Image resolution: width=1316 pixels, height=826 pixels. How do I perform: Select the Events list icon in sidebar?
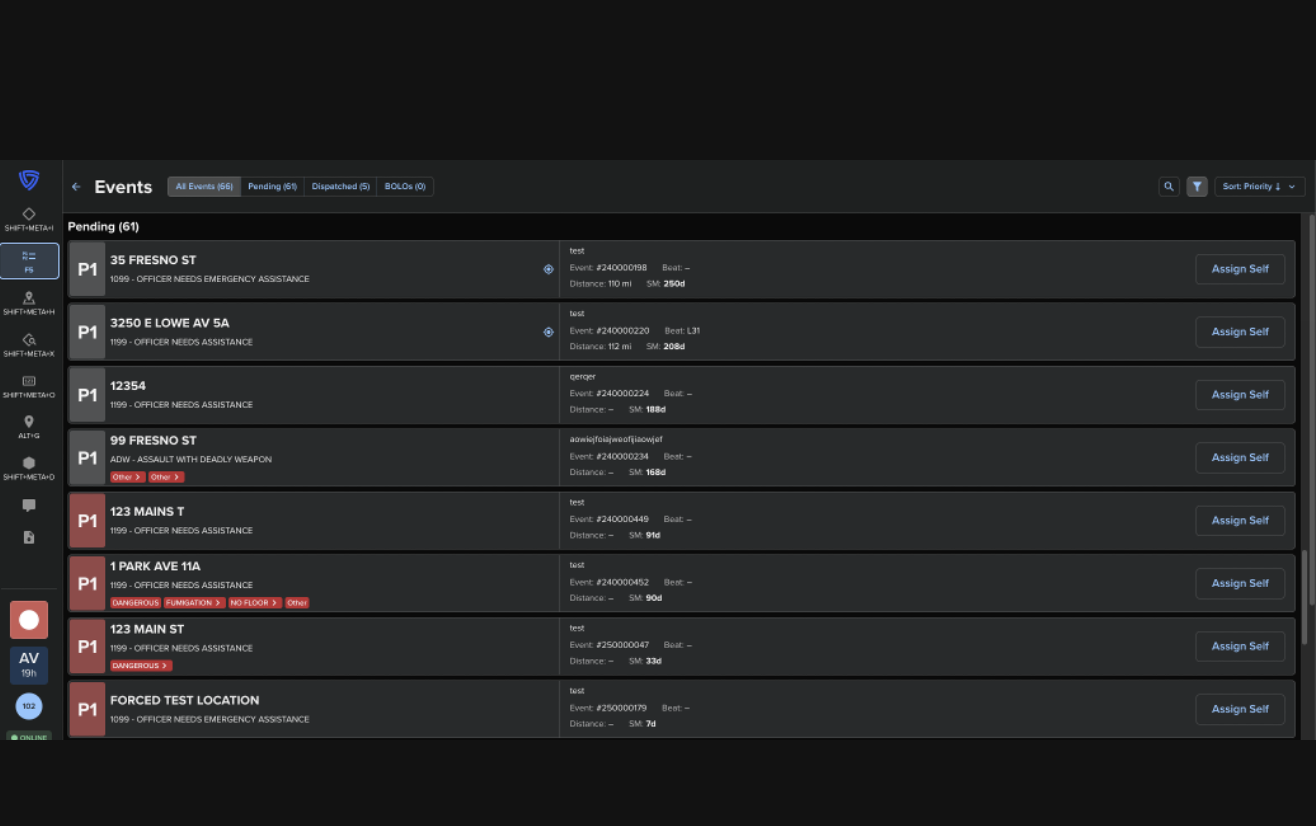[x=29, y=260]
